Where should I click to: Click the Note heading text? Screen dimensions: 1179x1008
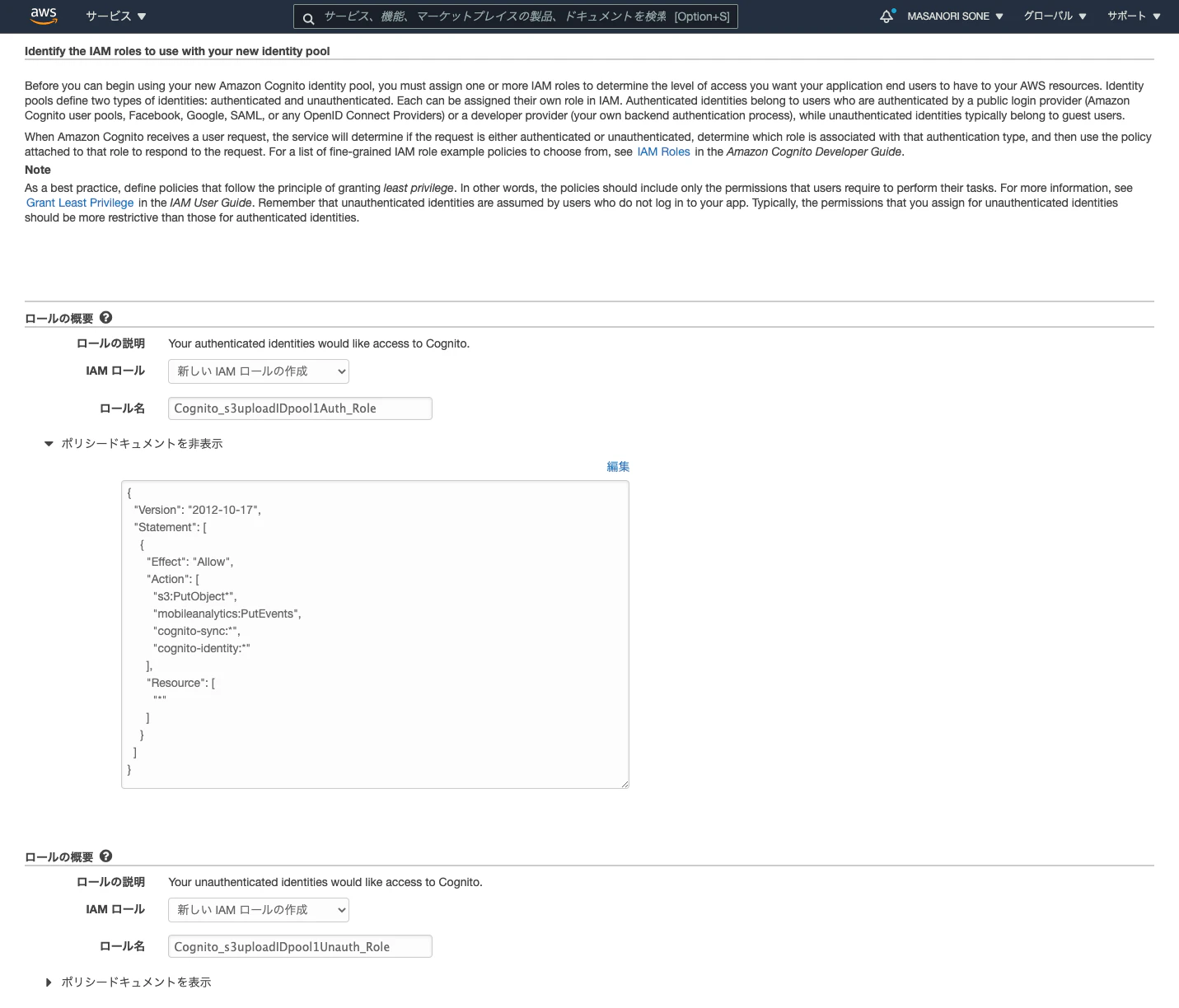pos(38,170)
